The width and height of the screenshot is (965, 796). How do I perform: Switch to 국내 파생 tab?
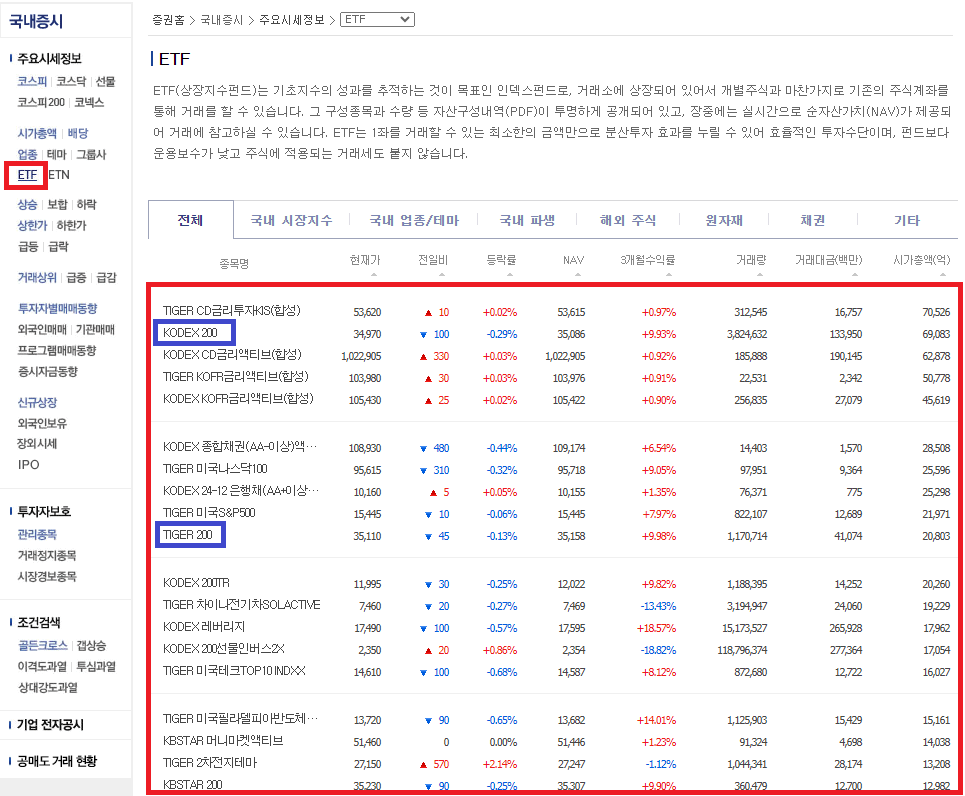(527, 220)
